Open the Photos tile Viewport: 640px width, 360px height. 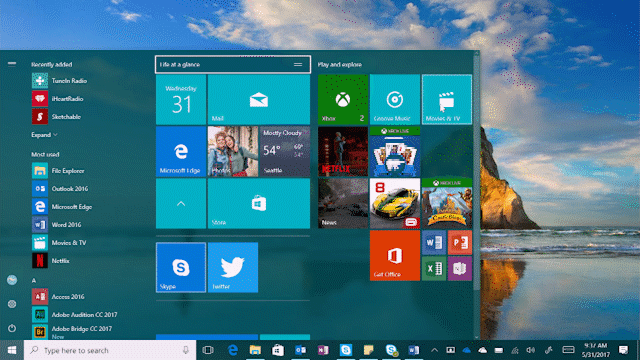point(233,151)
